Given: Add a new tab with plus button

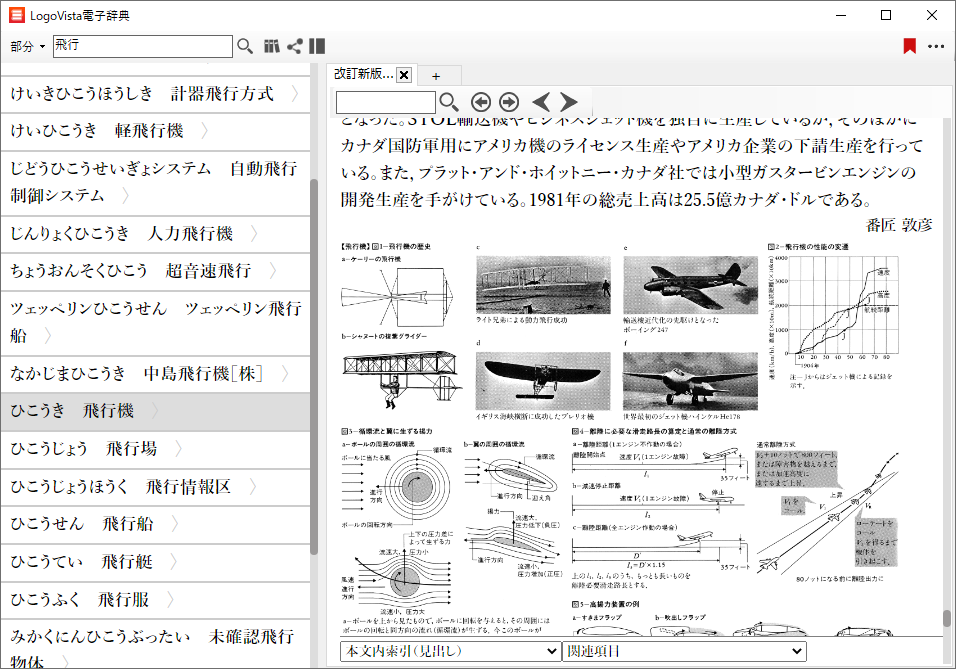Looking at the screenshot, I should [436, 76].
